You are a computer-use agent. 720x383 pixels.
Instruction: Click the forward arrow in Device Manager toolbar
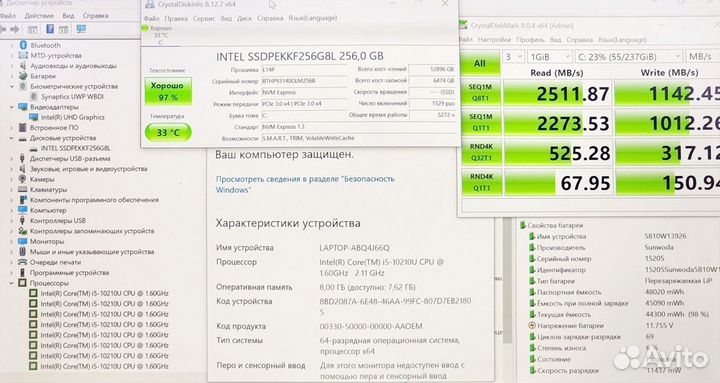pyautogui.click(x=15, y=29)
